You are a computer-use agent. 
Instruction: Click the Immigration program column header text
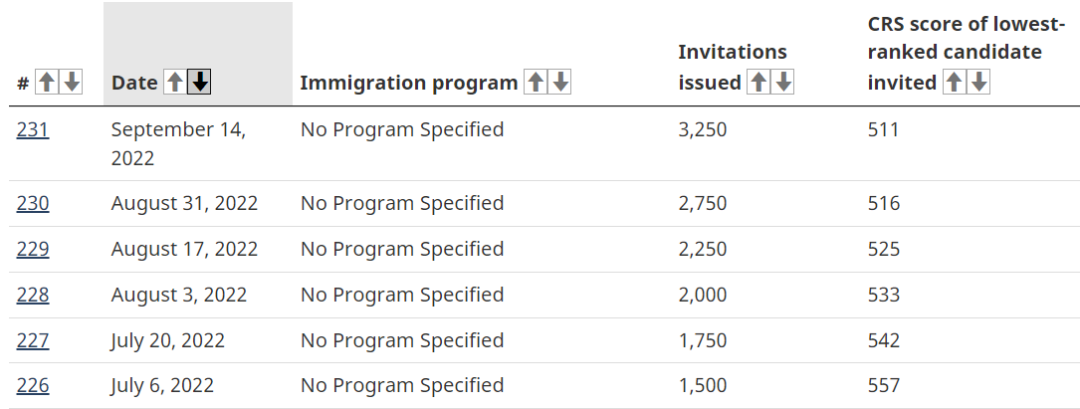click(408, 83)
